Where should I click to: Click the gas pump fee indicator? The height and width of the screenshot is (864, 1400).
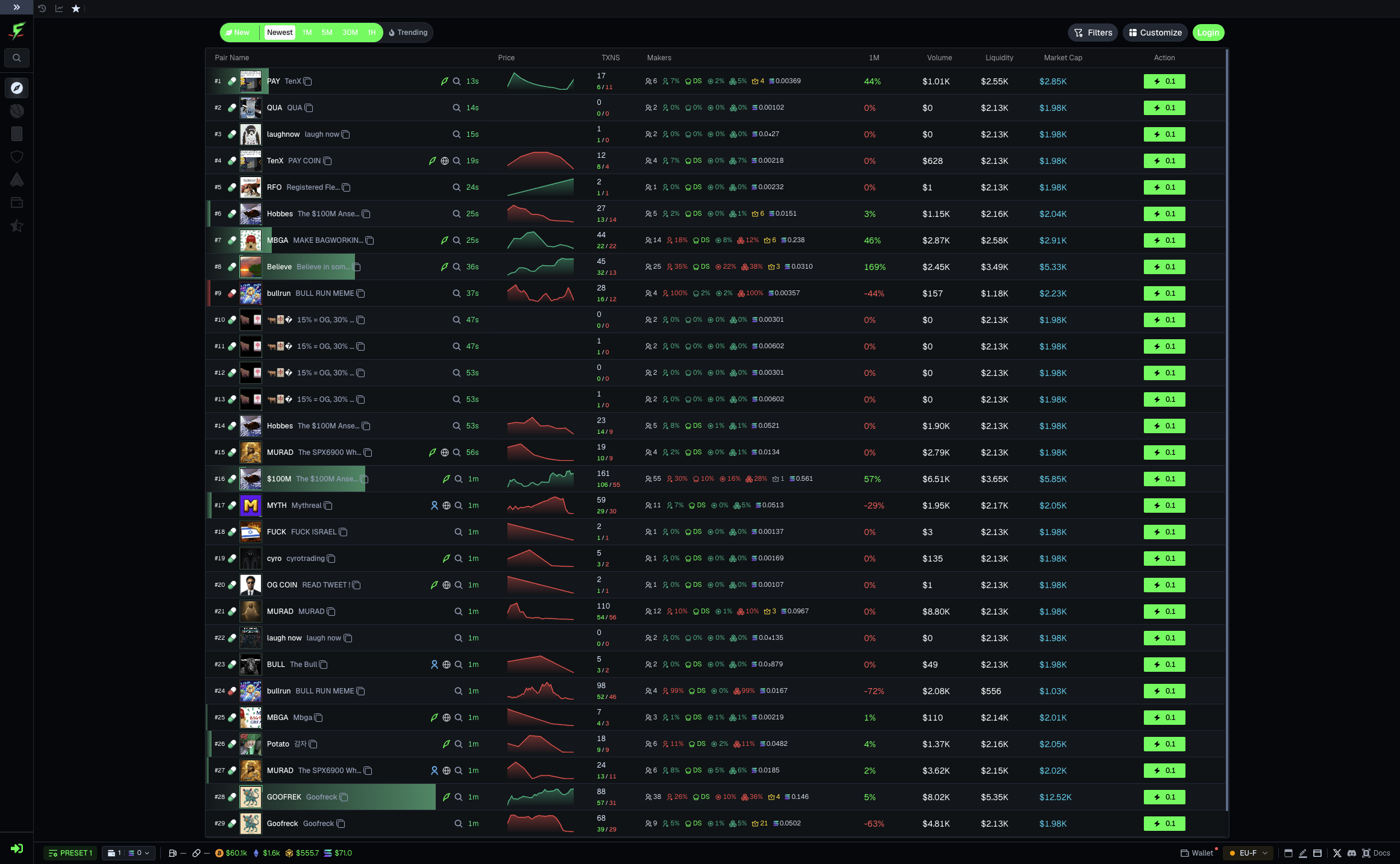point(177,853)
